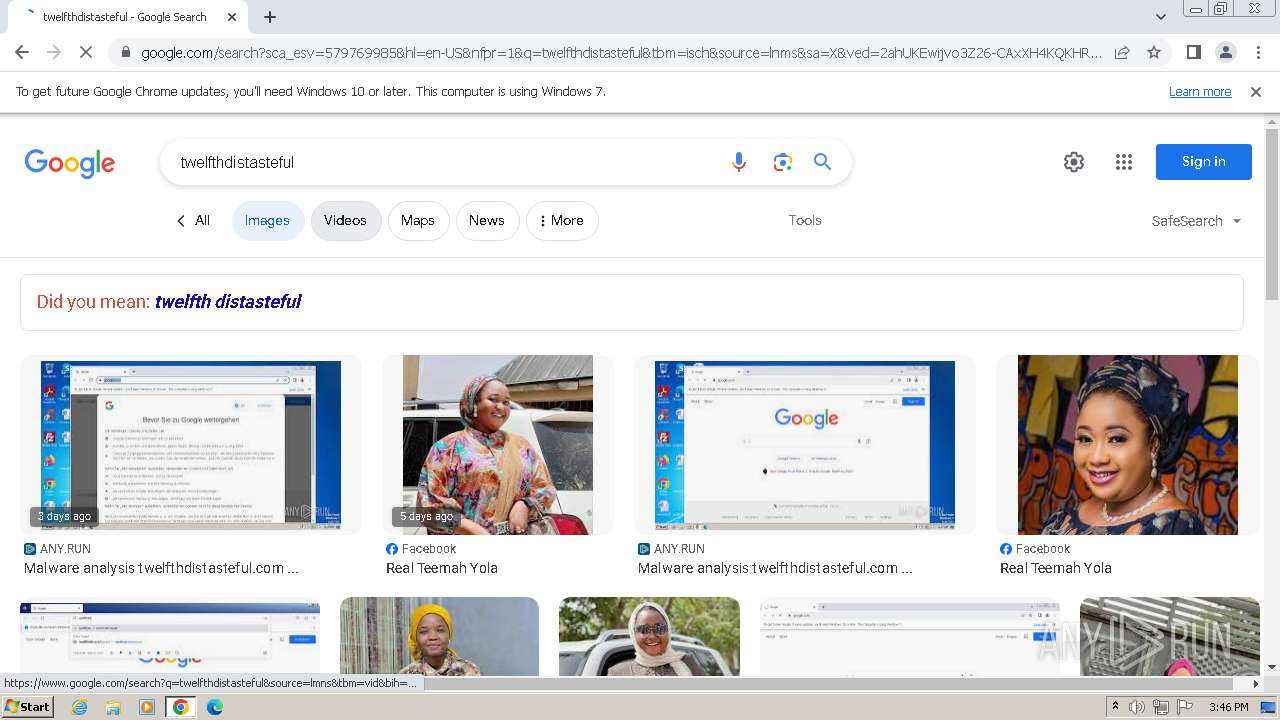Open the Windows Start menu
The width and height of the screenshot is (1280, 720).
28,707
